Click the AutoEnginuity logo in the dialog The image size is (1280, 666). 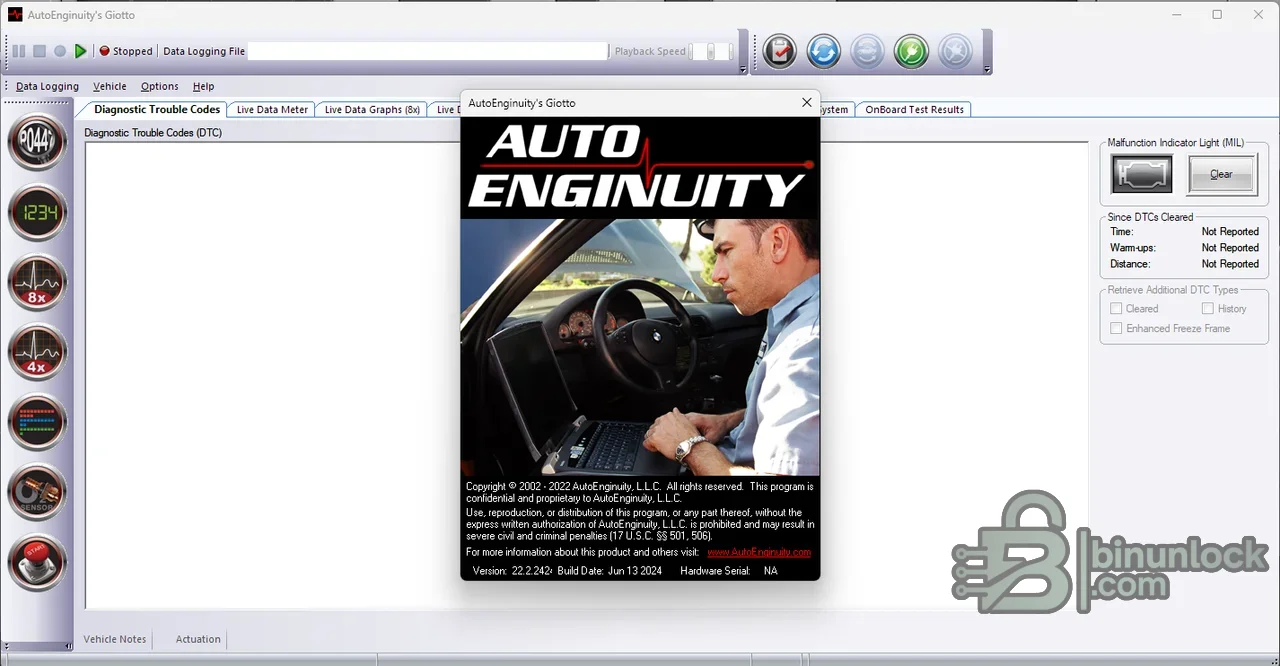click(x=640, y=167)
